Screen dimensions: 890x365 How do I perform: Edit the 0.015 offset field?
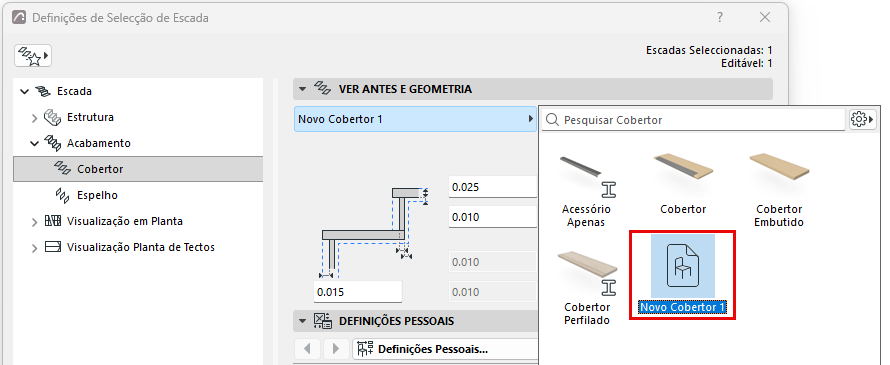point(358,292)
